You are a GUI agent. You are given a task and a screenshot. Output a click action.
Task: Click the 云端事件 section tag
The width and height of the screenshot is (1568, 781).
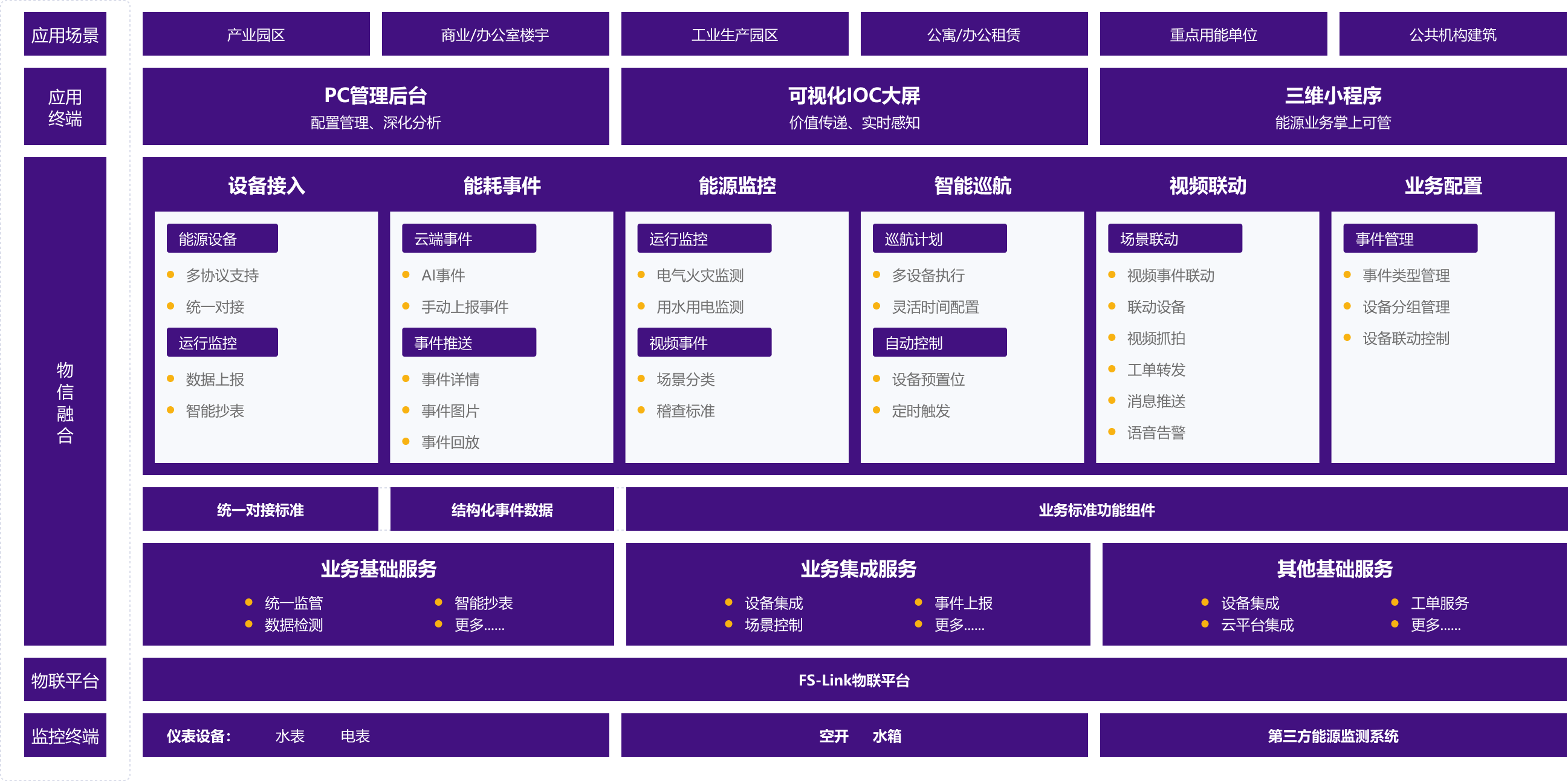coord(468,238)
